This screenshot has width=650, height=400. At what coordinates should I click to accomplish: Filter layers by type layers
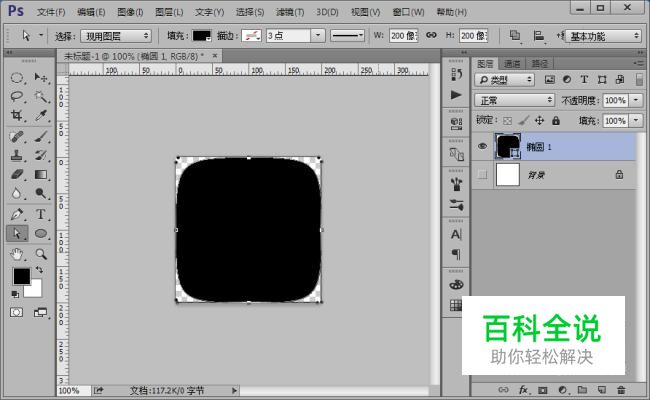(584, 80)
